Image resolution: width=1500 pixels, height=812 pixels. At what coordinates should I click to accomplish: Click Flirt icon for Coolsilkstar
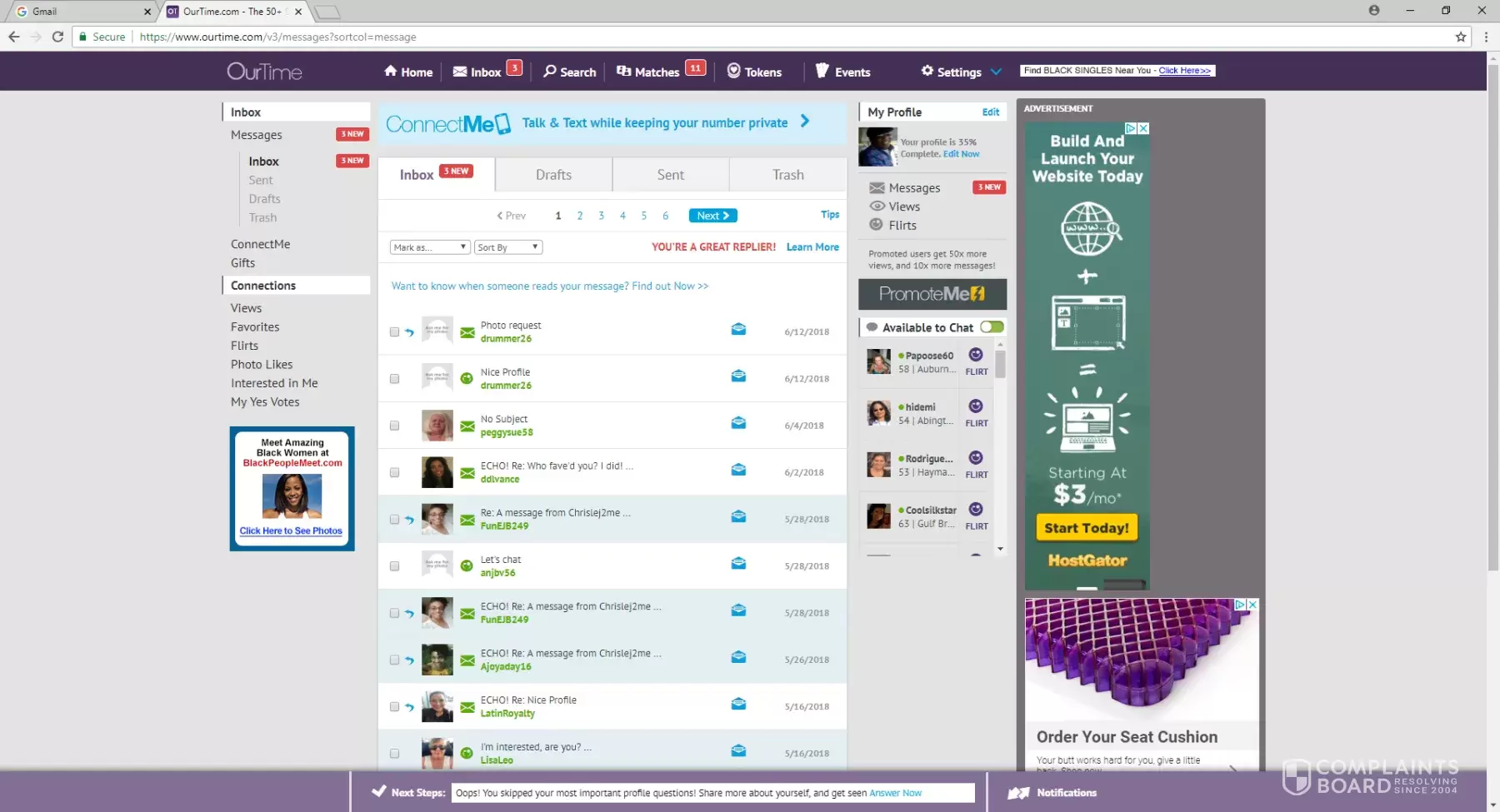(x=976, y=510)
